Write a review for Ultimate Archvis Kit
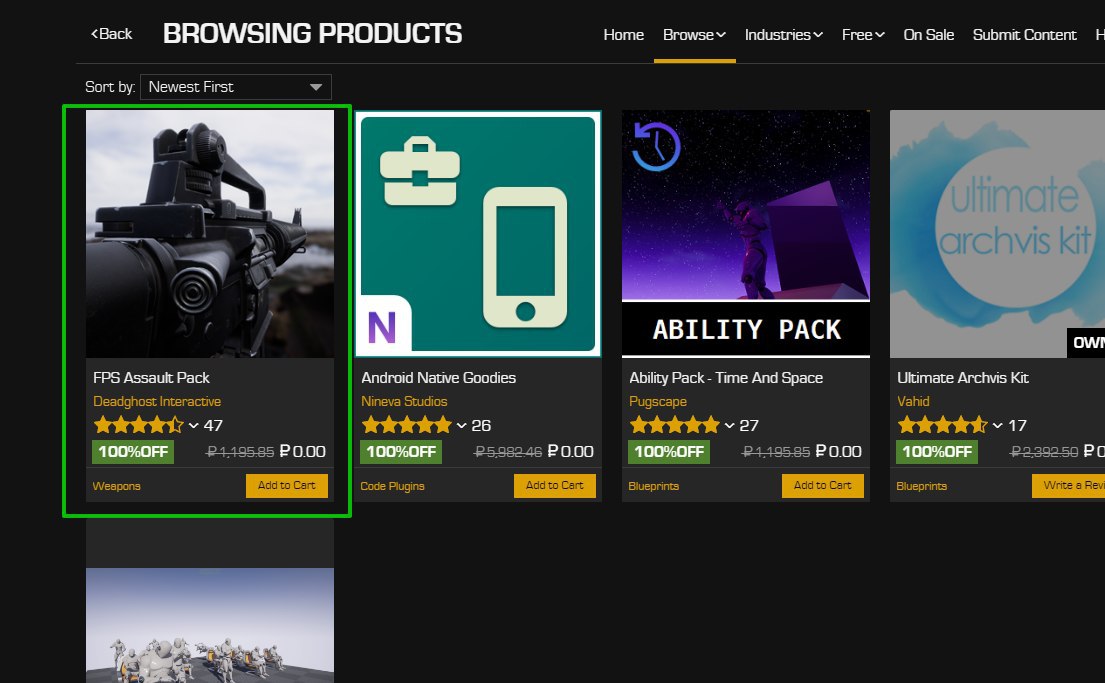The height and width of the screenshot is (683, 1105). click(x=1068, y=486)
